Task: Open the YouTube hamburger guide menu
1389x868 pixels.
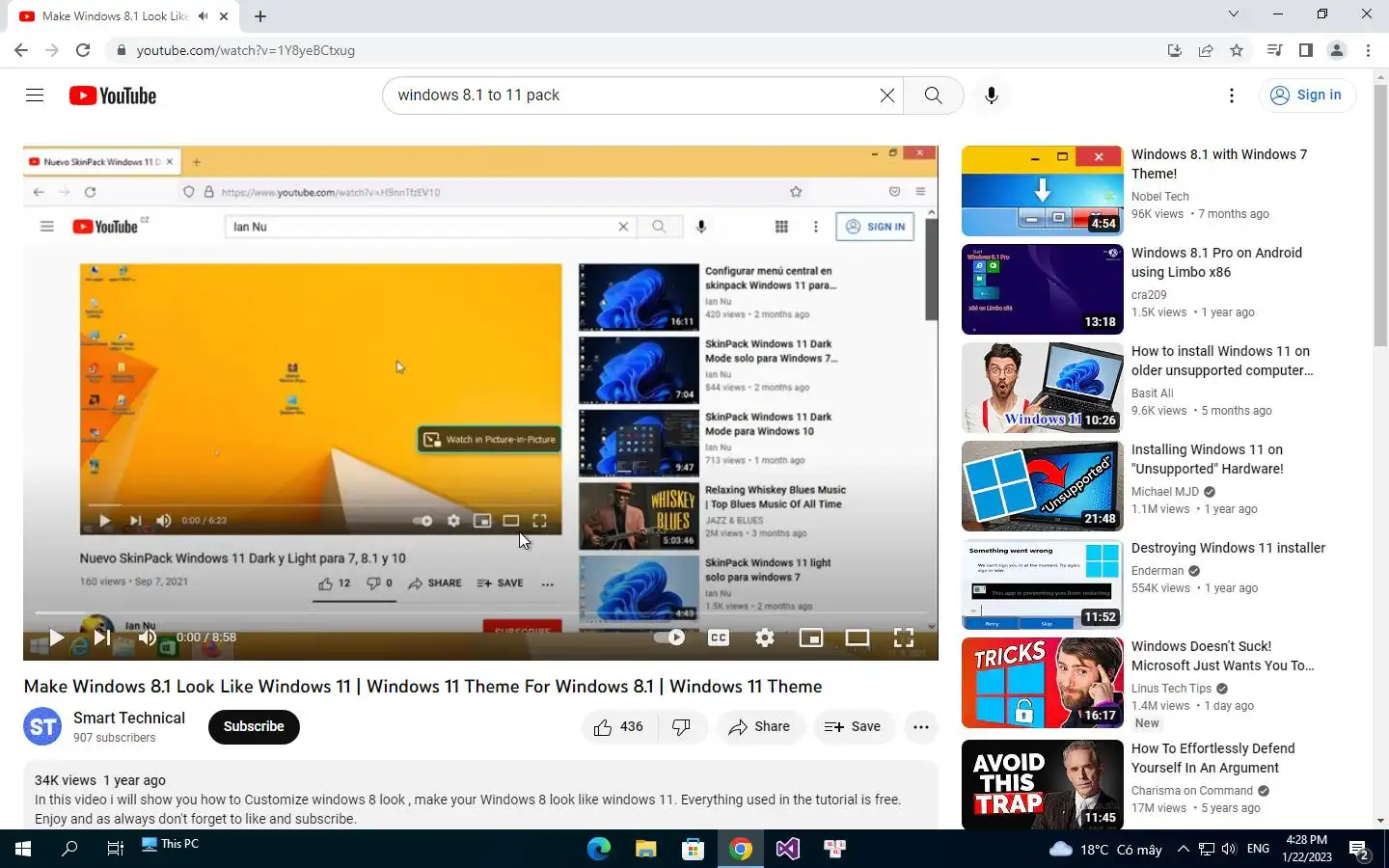Action: (x=35, y=95)
